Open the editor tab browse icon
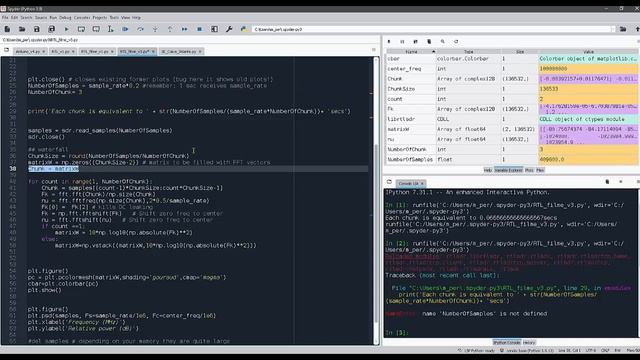The image size is (640, 360). (x=6, y=50)
